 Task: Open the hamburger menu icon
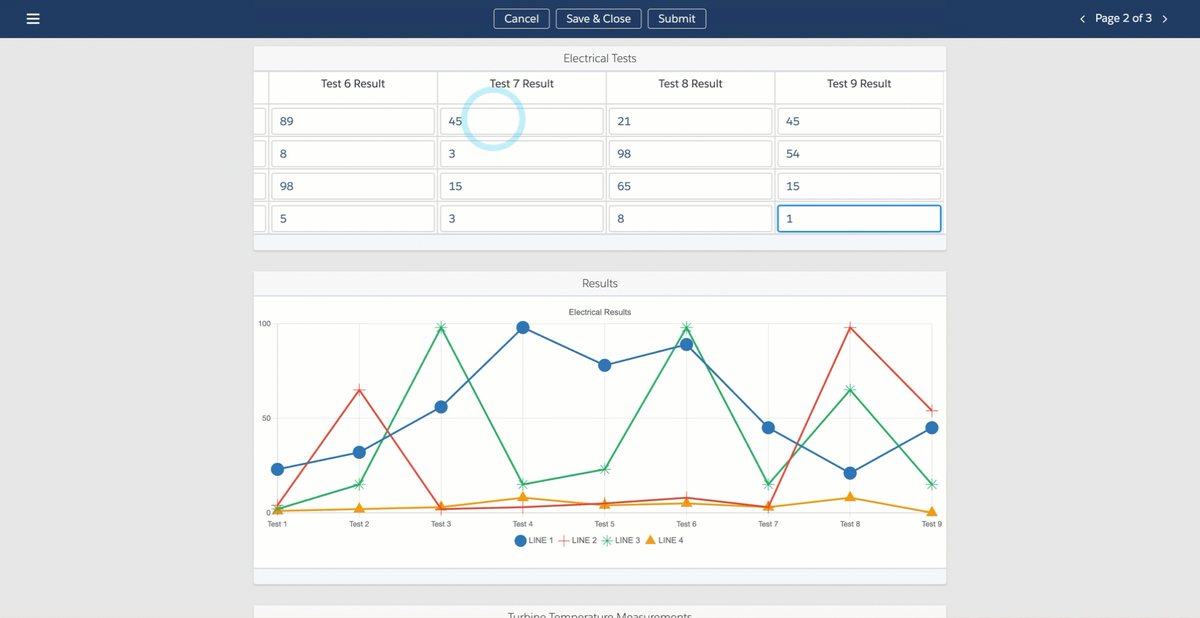pos(33,19)
